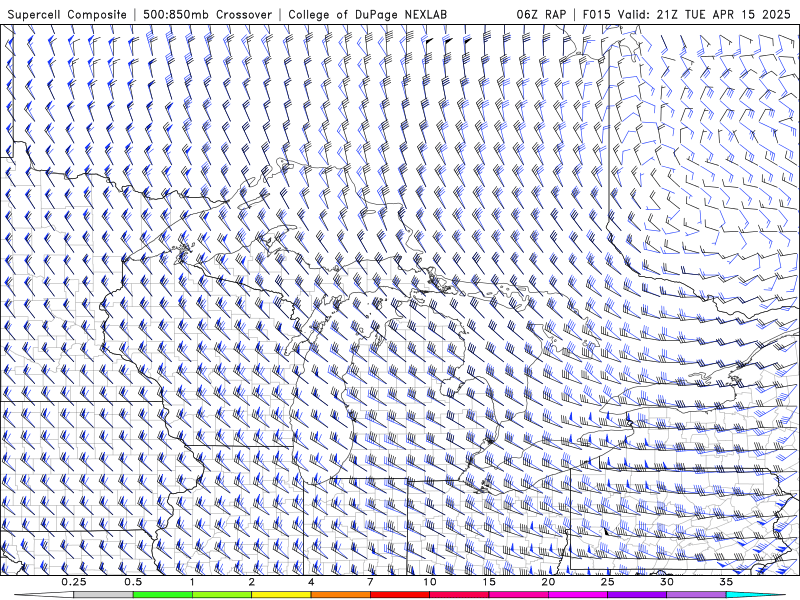Click the 0.25 color scale label
Image resolution: width=800 pixels, height=600 pixels.
(x=74, y=582)
